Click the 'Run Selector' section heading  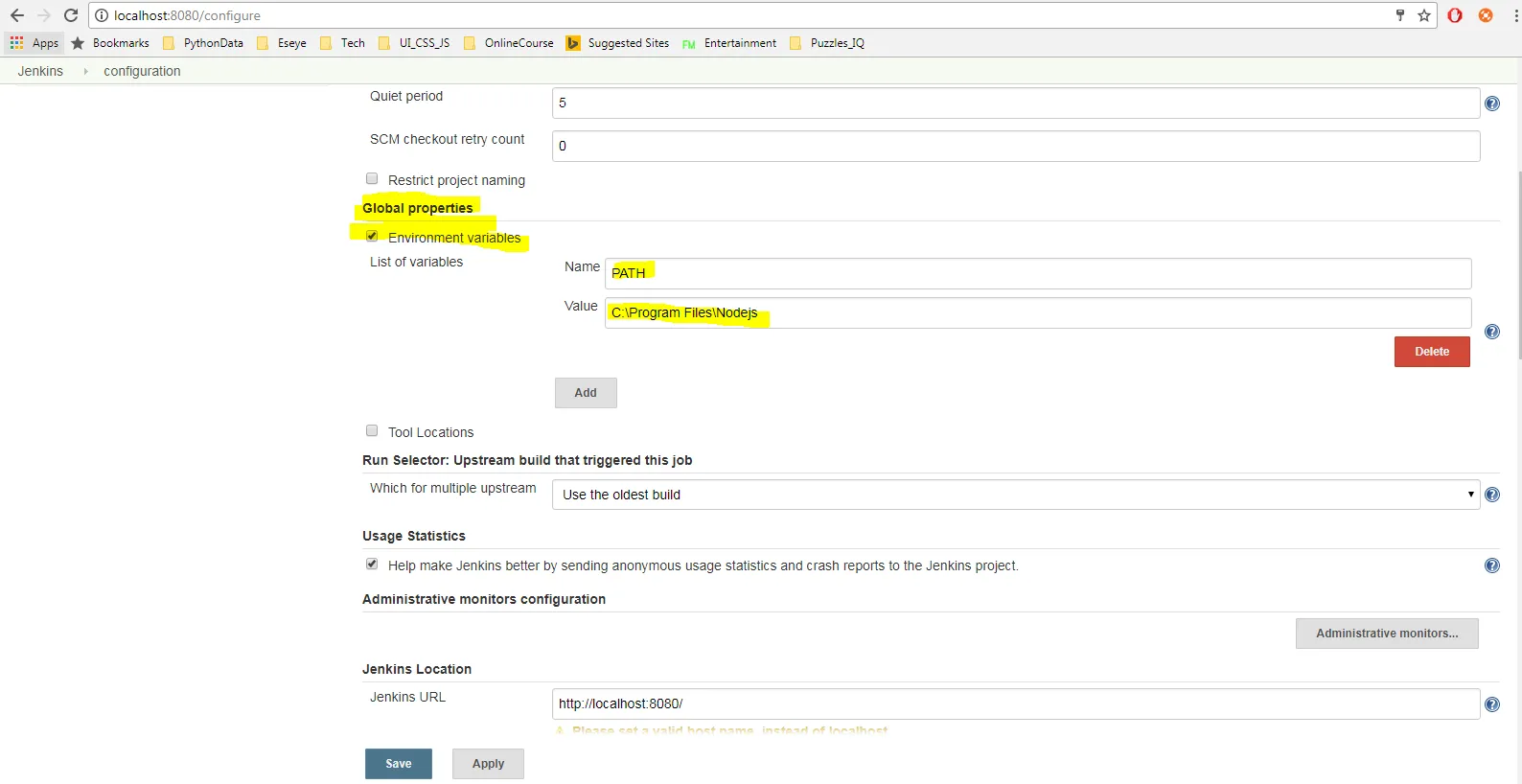click(527, 460)
